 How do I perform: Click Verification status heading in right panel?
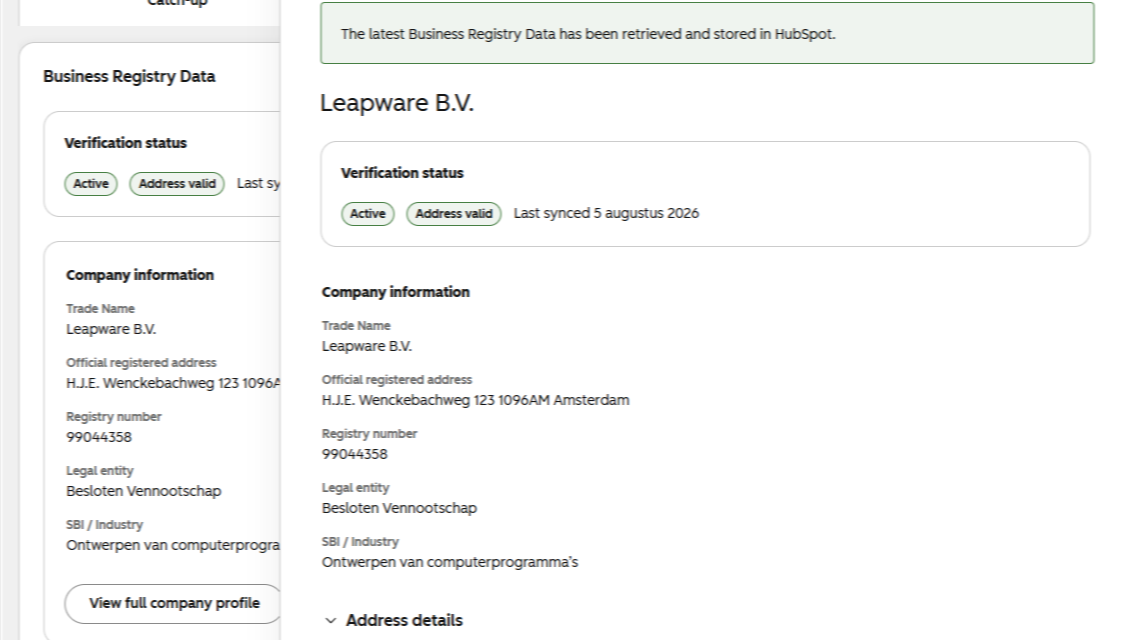pos(402,173)
